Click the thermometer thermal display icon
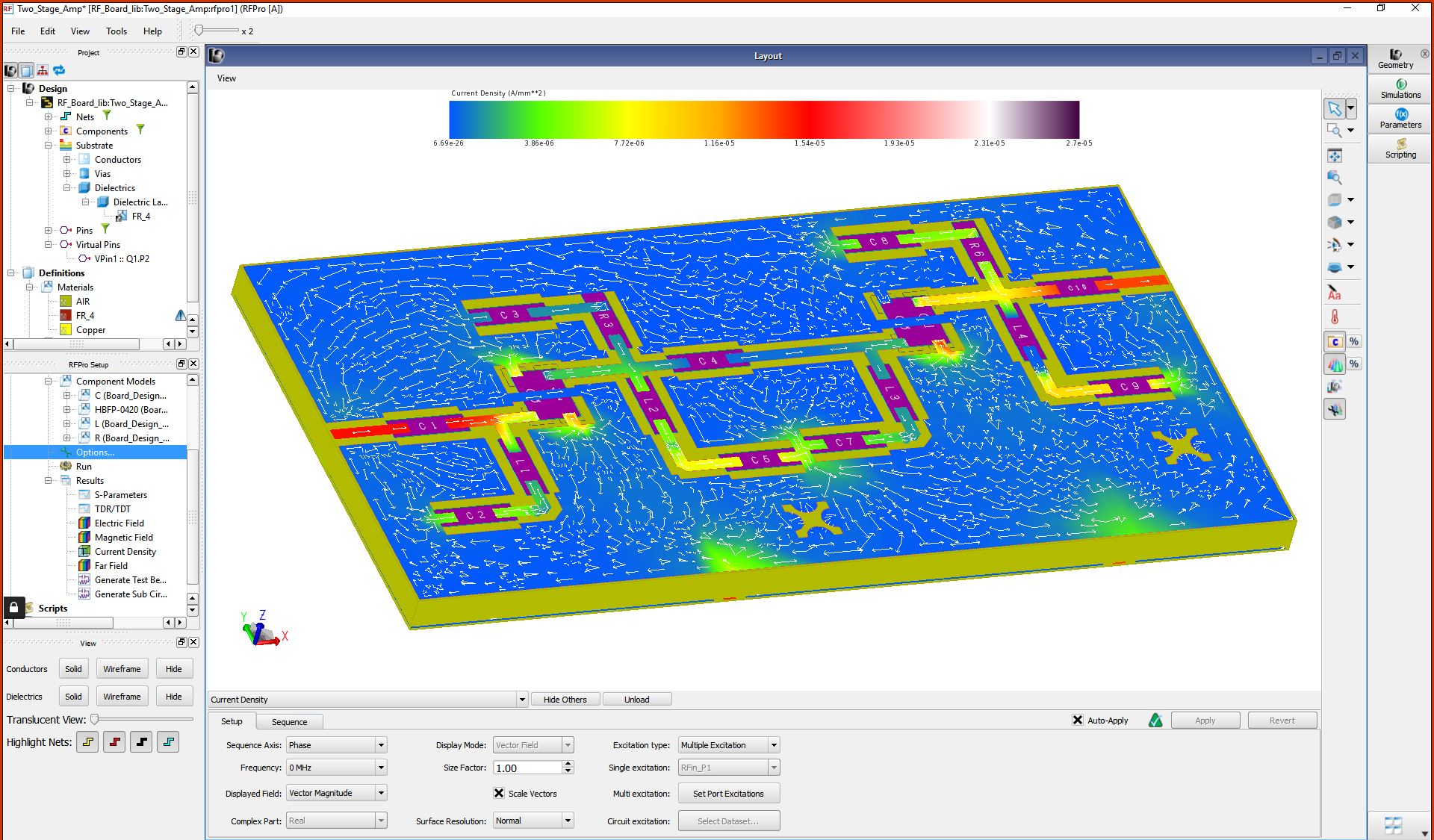The image size is (1434, 840). (x=1335, y=316)
